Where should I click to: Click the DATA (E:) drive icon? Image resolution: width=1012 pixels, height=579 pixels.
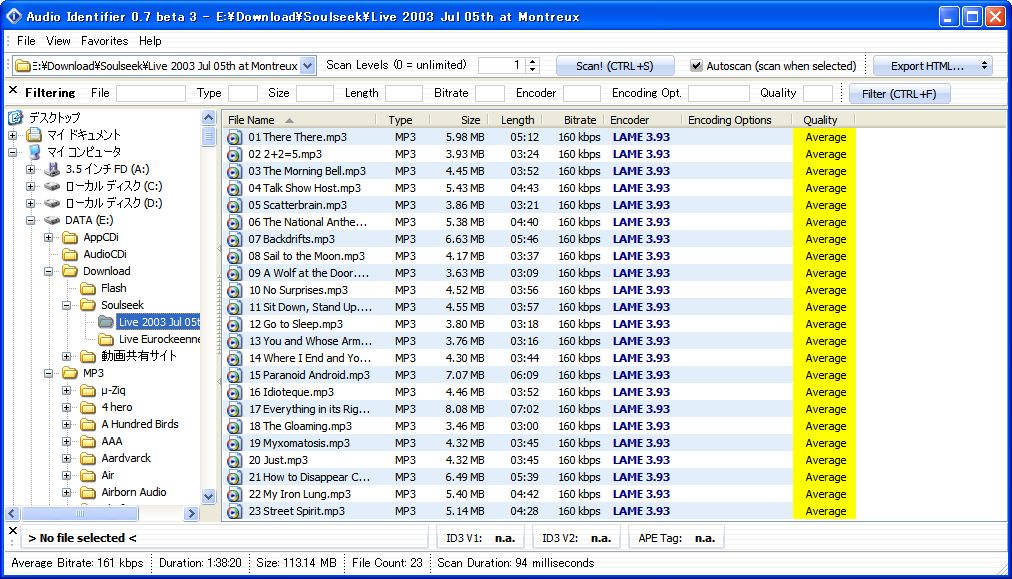pyautogui.click(x=52, y=220)
